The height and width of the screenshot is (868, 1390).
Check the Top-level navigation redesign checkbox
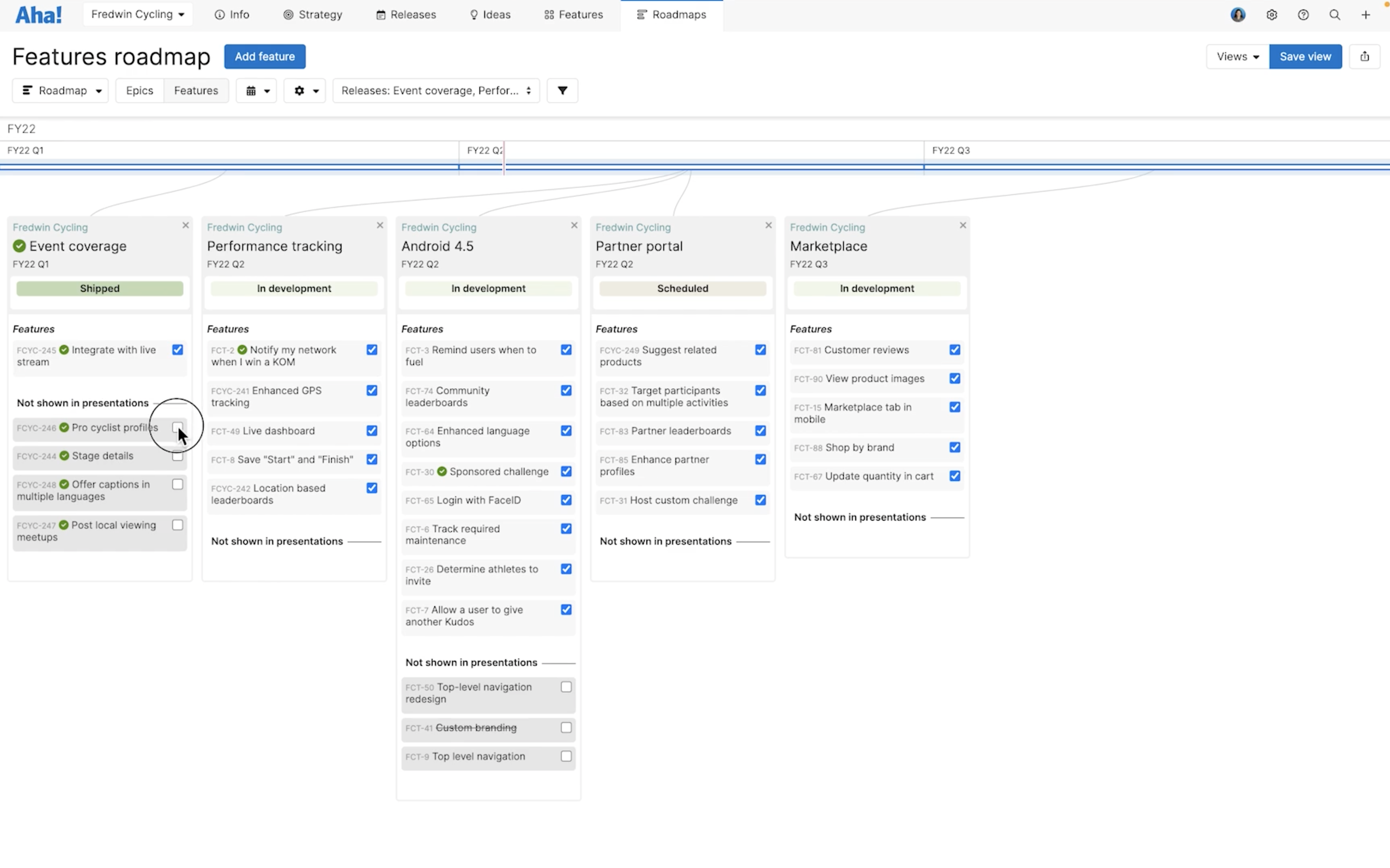point(566,686)
